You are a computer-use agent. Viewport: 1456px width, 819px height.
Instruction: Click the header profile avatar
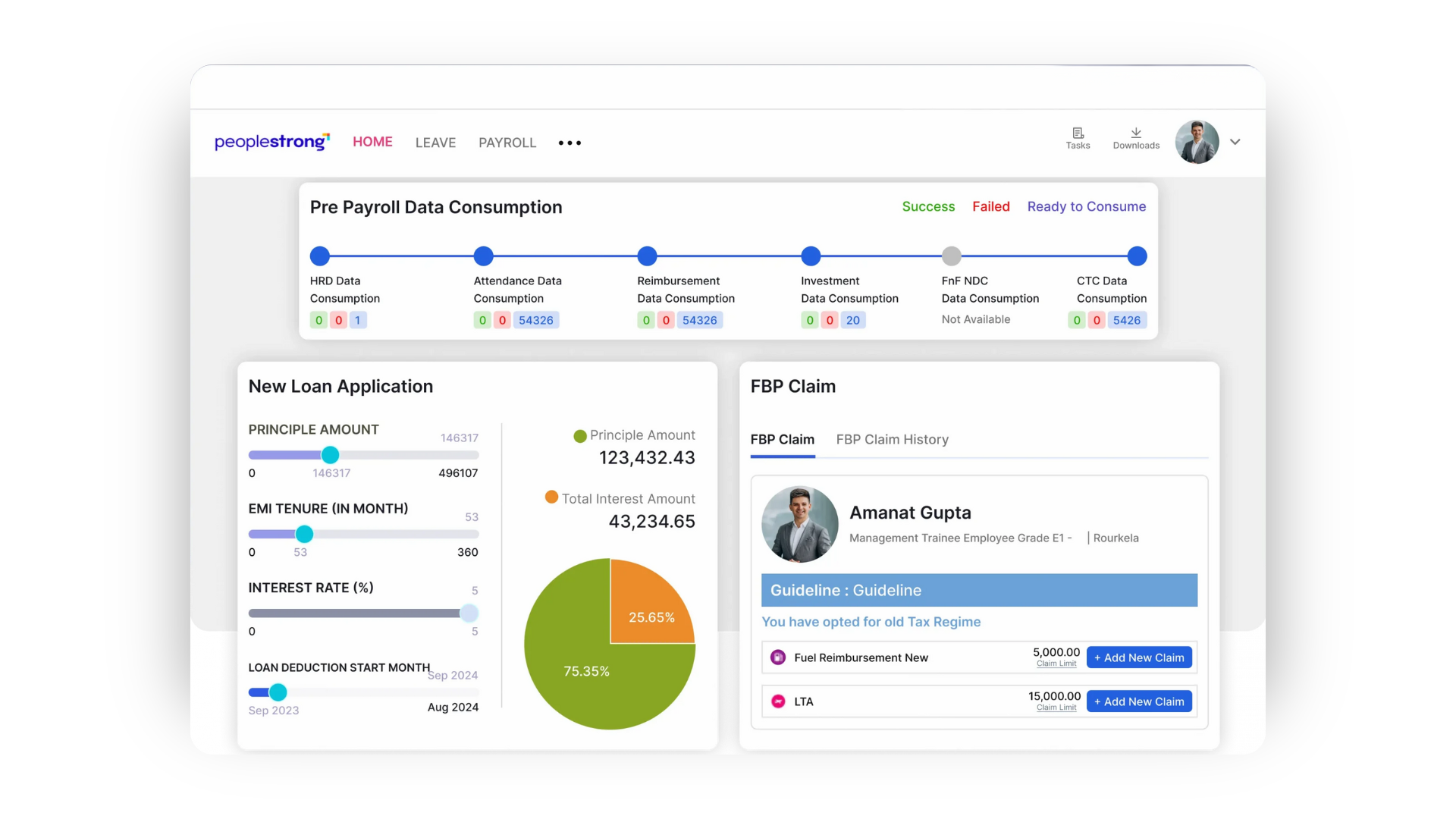[x=1197, y=142]
